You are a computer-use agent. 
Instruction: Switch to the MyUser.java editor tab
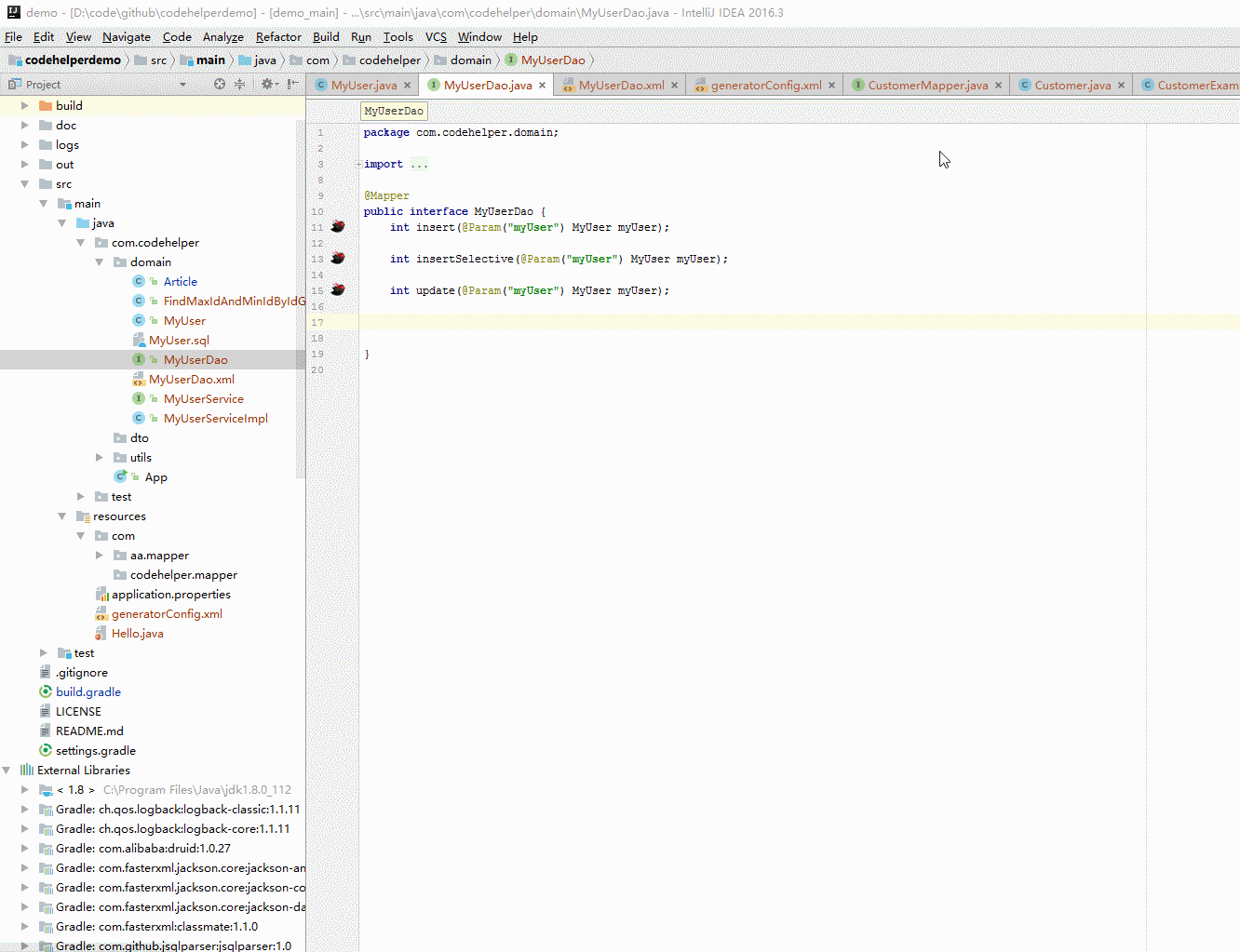(364, 85)
